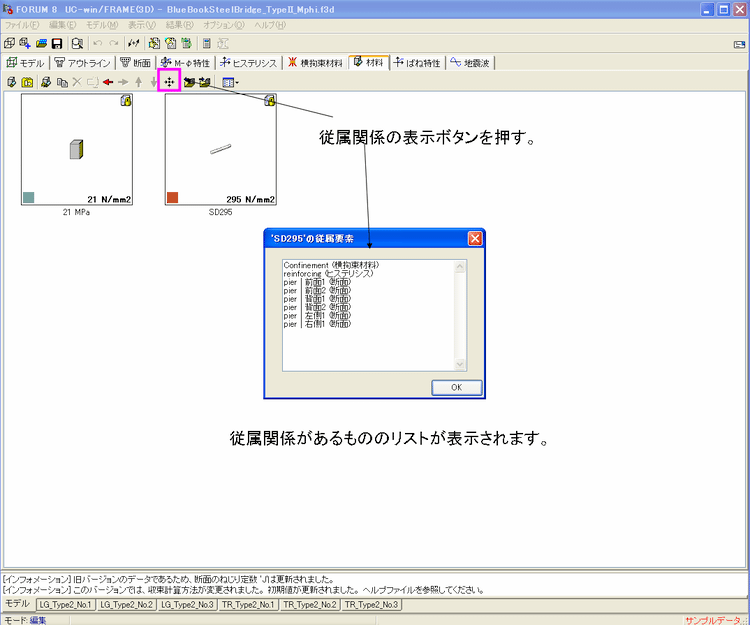Select Confinement (横拘束材料) list entry
The width and height of the screenshot is (750, 625).
coord(331,265)
